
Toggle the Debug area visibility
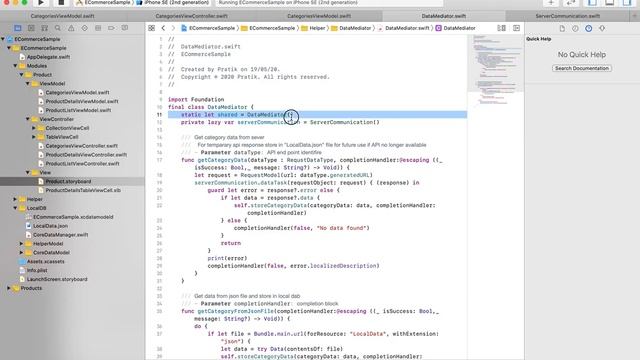[609, 2]
